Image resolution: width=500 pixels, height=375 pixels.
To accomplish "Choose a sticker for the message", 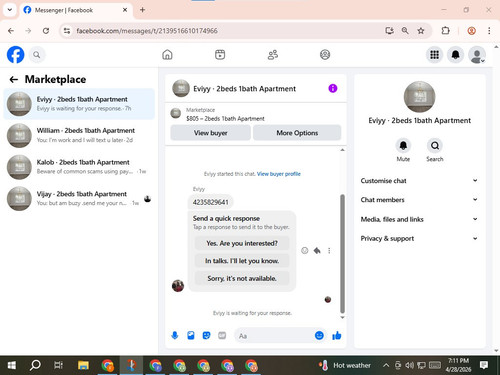I will coord(206,335).
